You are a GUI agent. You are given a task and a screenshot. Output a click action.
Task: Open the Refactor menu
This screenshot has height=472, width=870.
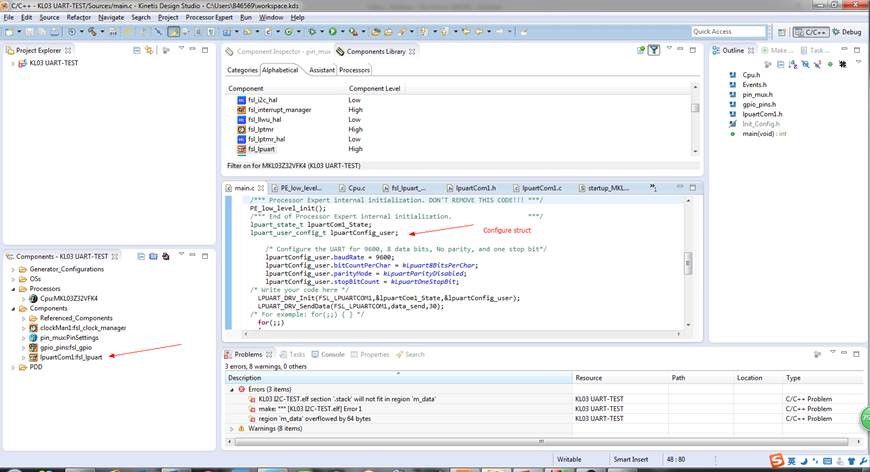pos(78,18)
